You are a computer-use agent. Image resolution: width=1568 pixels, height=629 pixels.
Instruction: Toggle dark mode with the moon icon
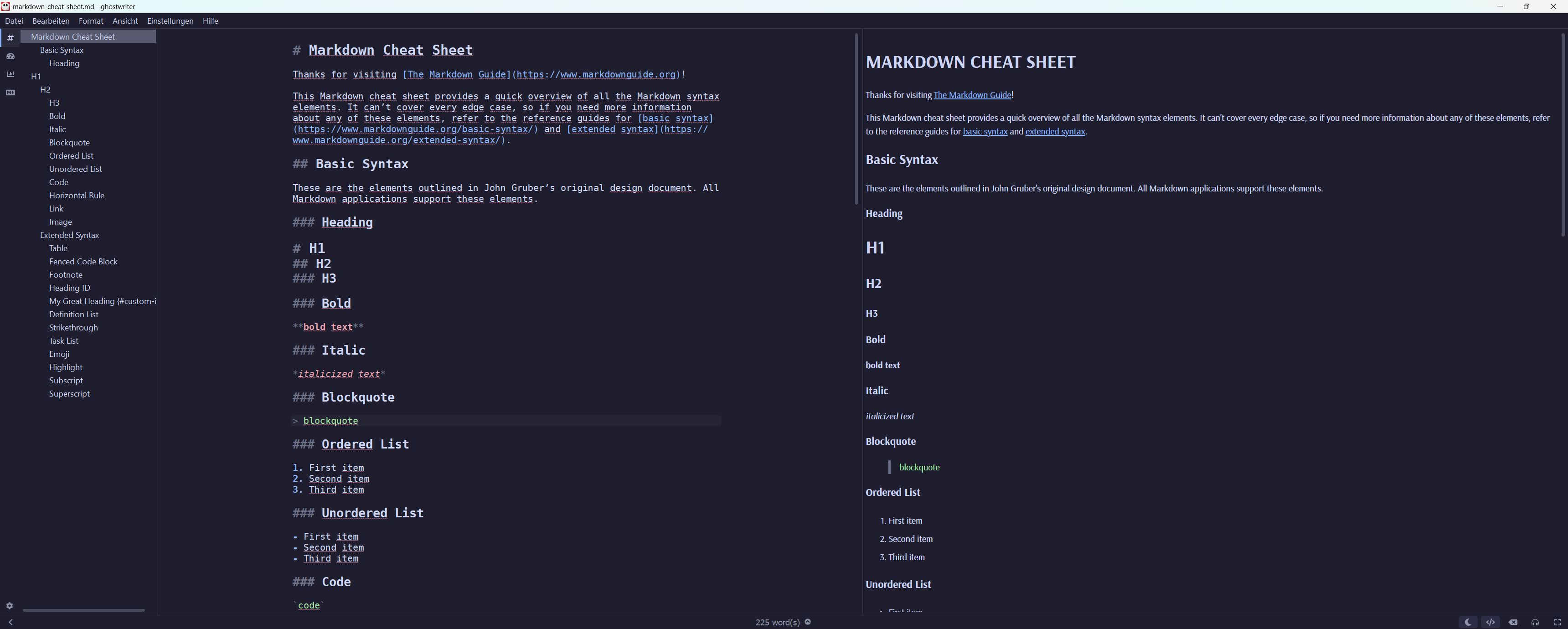pos(1469,622)
